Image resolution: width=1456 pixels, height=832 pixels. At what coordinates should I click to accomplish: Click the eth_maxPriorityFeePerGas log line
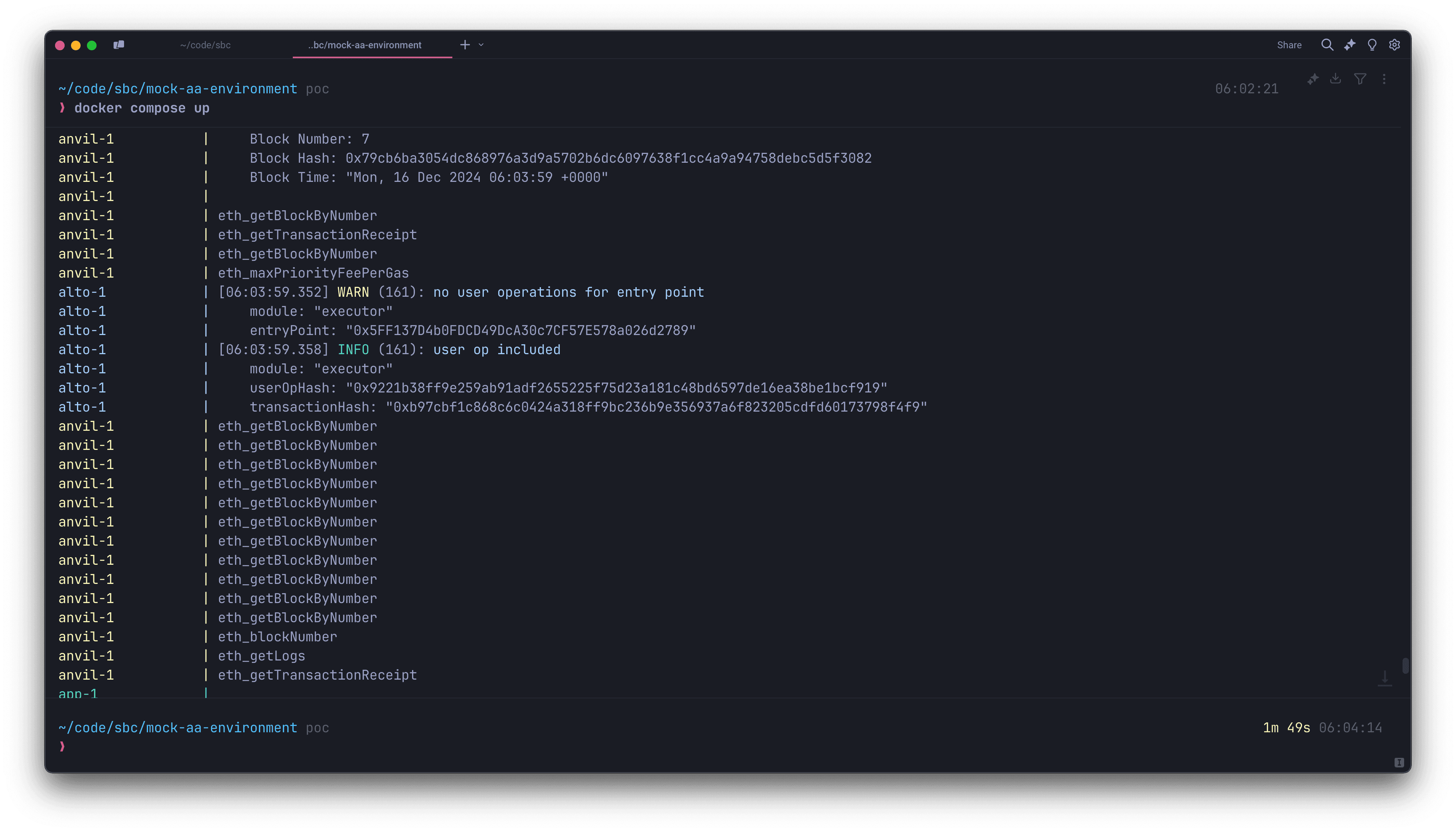coord(313,273)
